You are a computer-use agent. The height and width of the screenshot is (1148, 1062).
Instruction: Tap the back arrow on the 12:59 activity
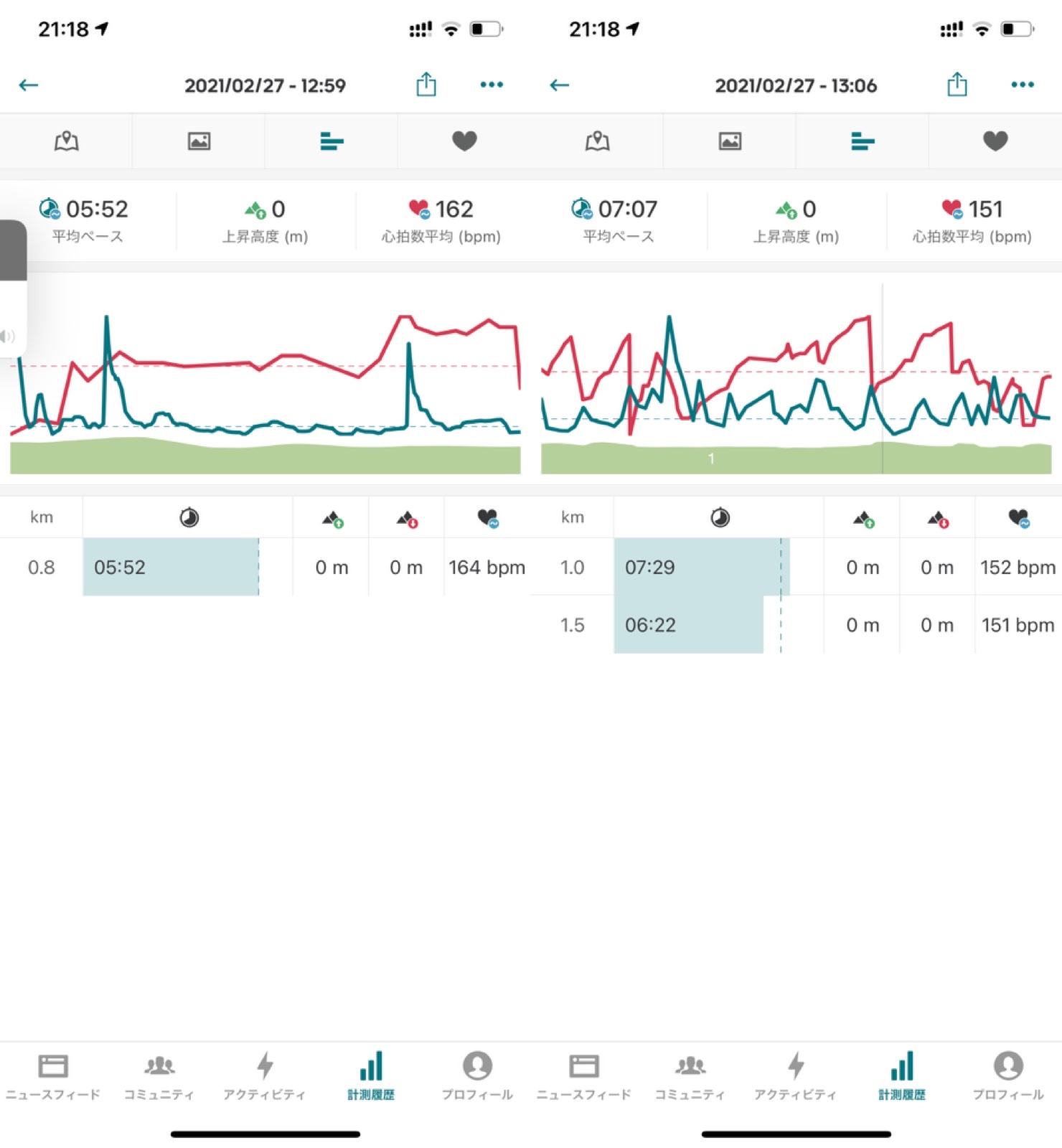pyautogui.click(x=29, y=85)
